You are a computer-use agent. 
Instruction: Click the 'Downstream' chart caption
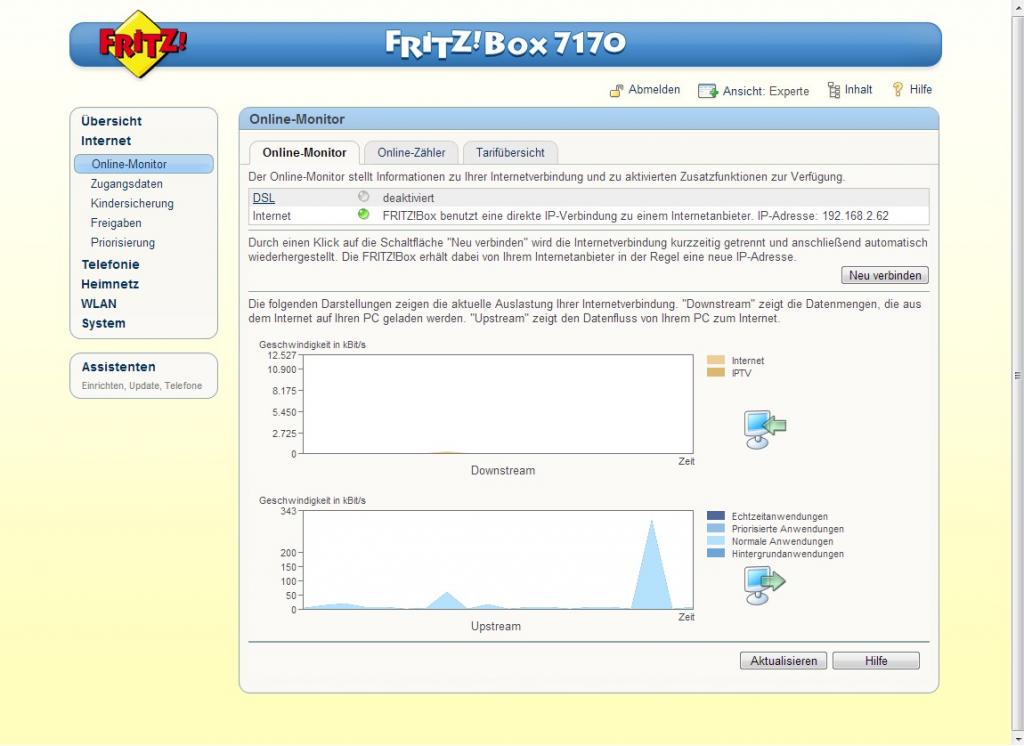point(503,470)
